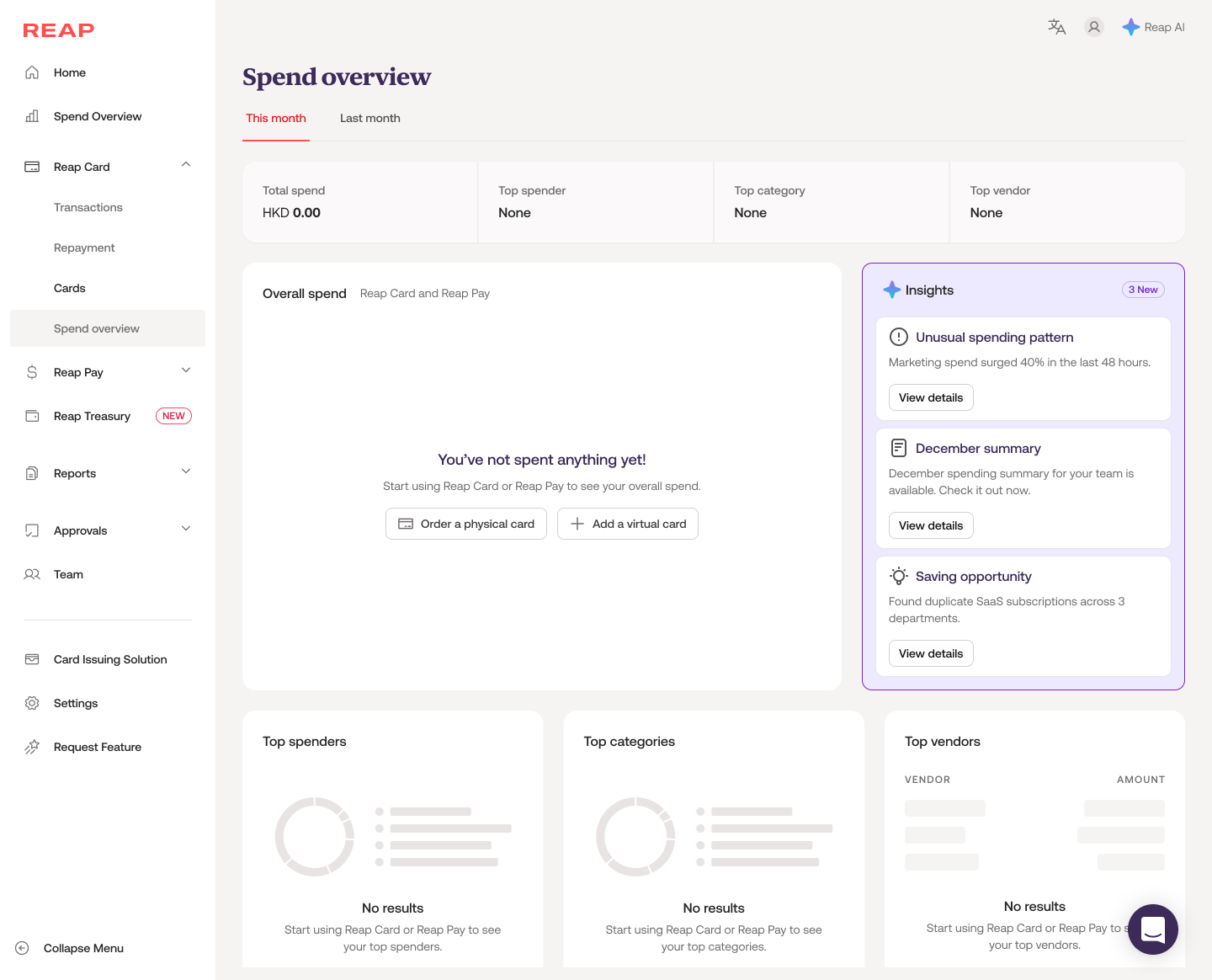Open Request Feature label in the sidebar
Image resolution: width=1212 pixels, height=980 pixels.
point(98,747)
